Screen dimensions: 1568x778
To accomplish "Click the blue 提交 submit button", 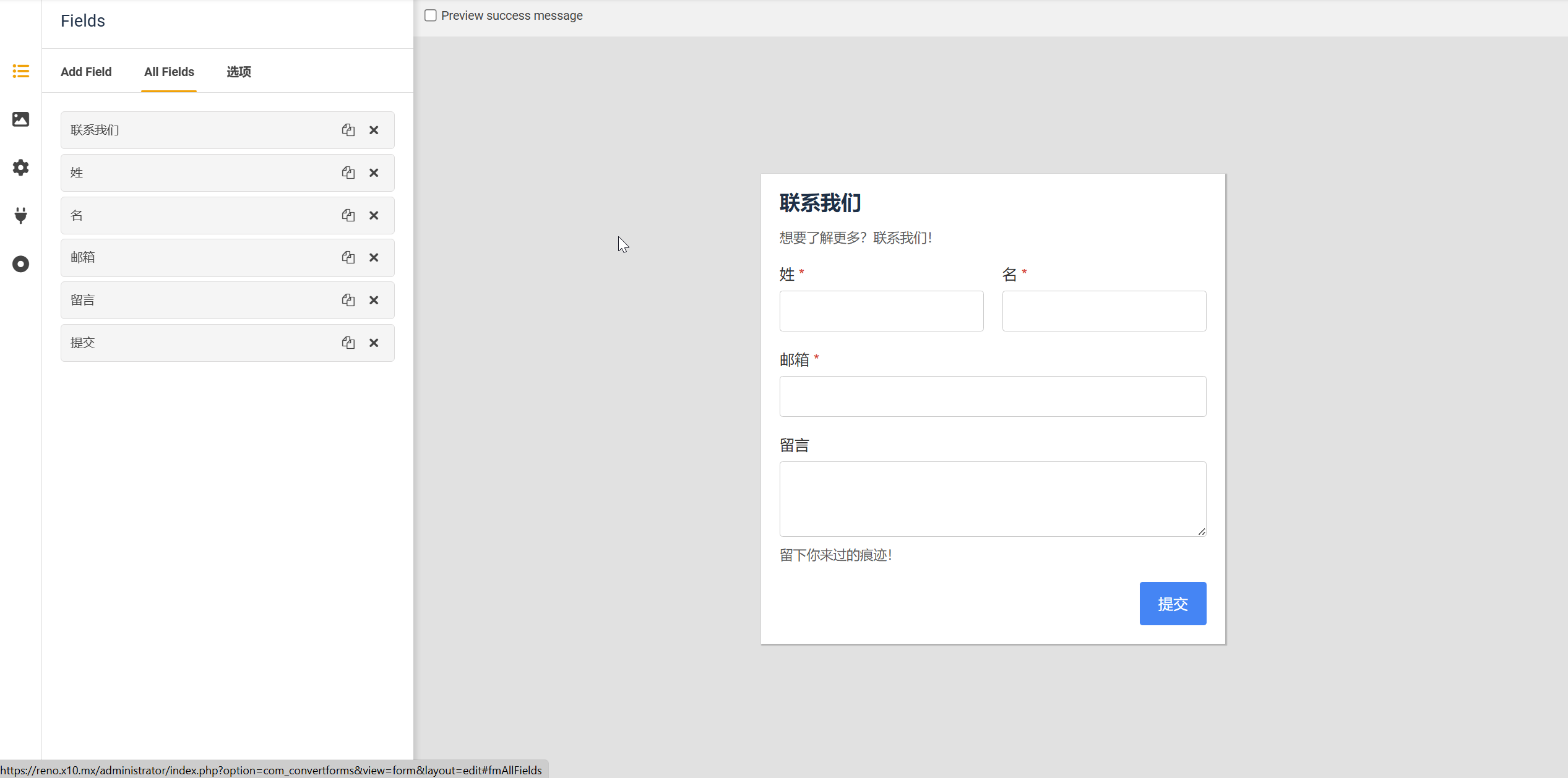I will click(1173, 603).
